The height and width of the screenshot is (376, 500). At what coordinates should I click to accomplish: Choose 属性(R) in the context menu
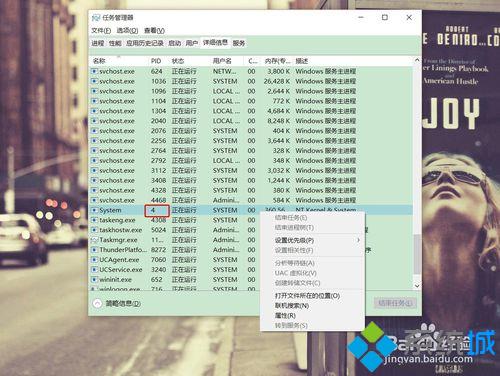285,315
